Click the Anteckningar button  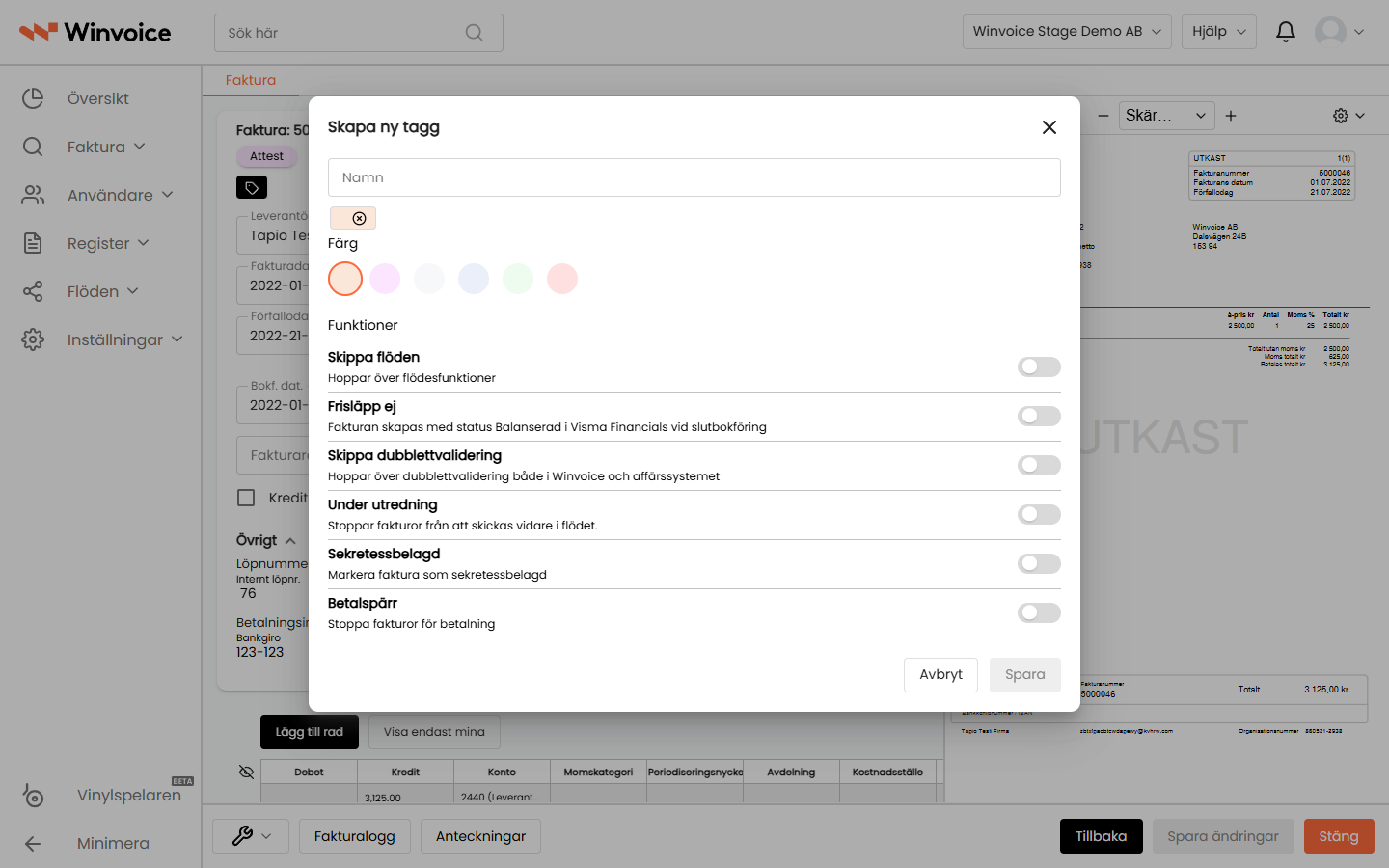pyautogui.click(x=480, y=836)
